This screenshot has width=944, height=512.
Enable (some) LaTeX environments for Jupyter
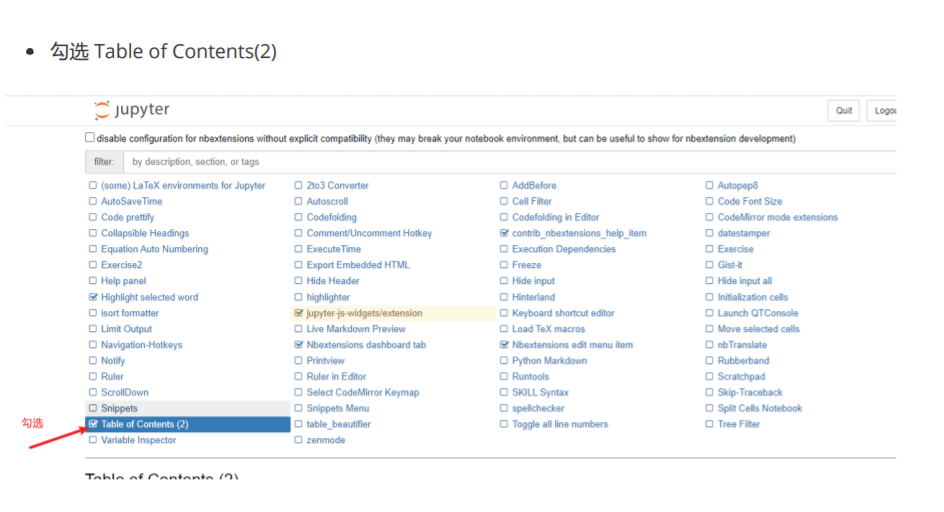coord(93,186)
